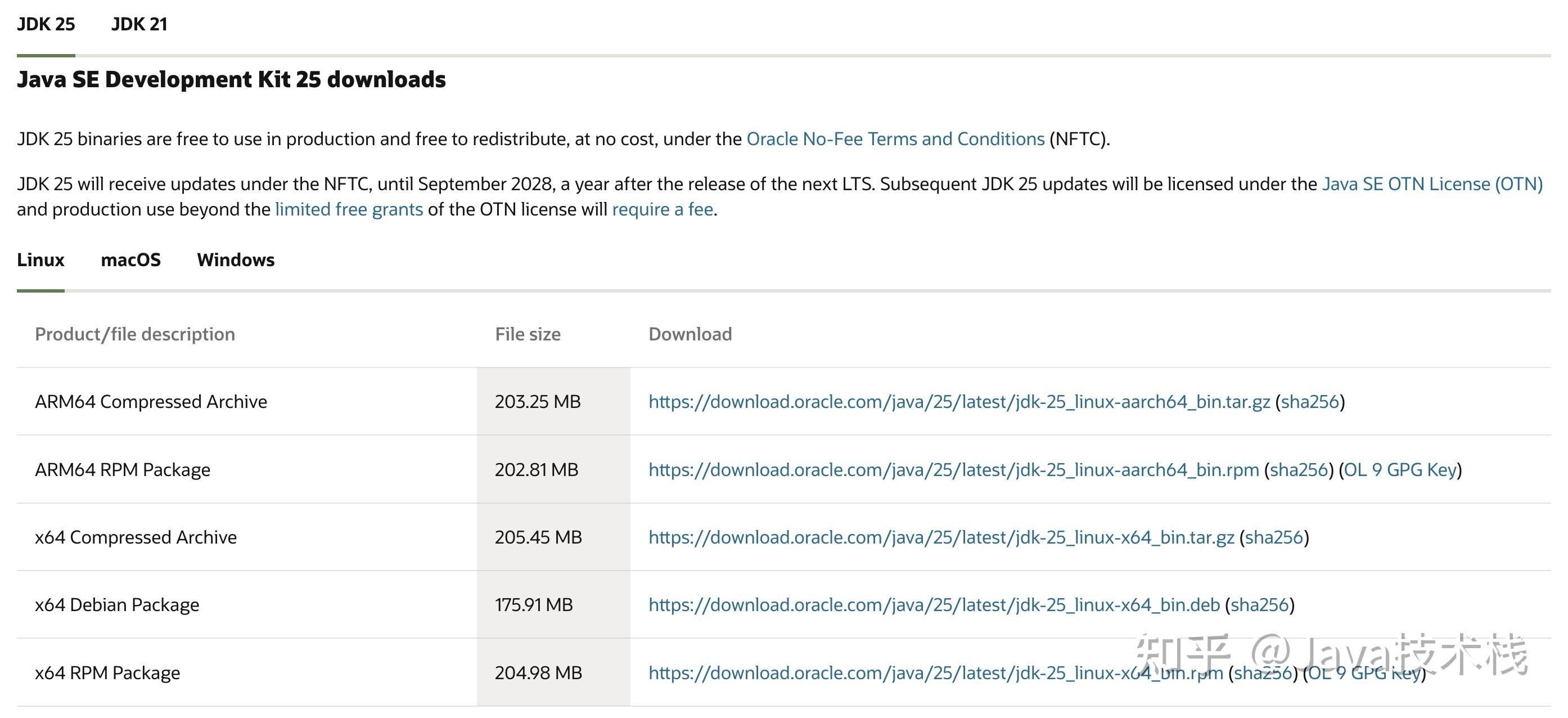Switch to the Windows downloads tab

[x=236, y=260]
